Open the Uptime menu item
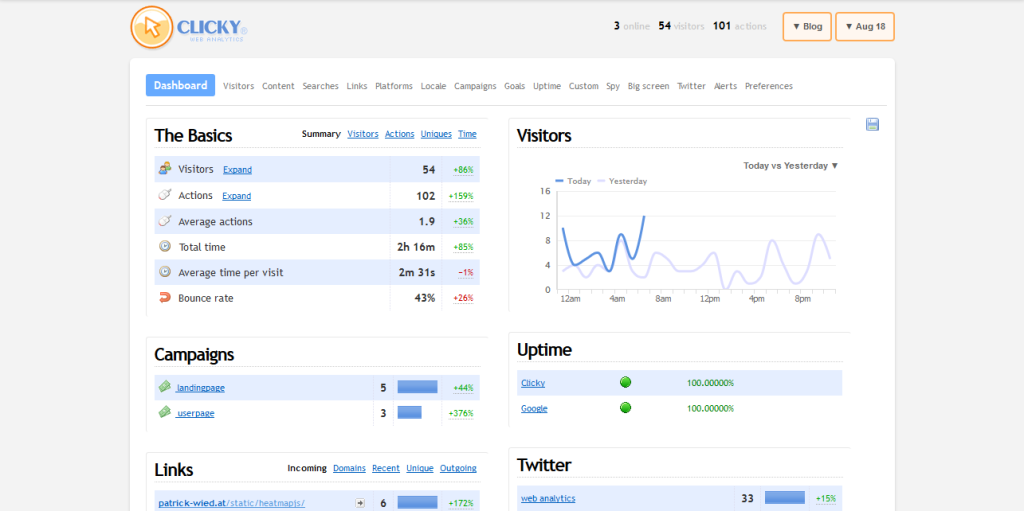The width and height of the screenshot is (1024, 511). pos(547,86)
